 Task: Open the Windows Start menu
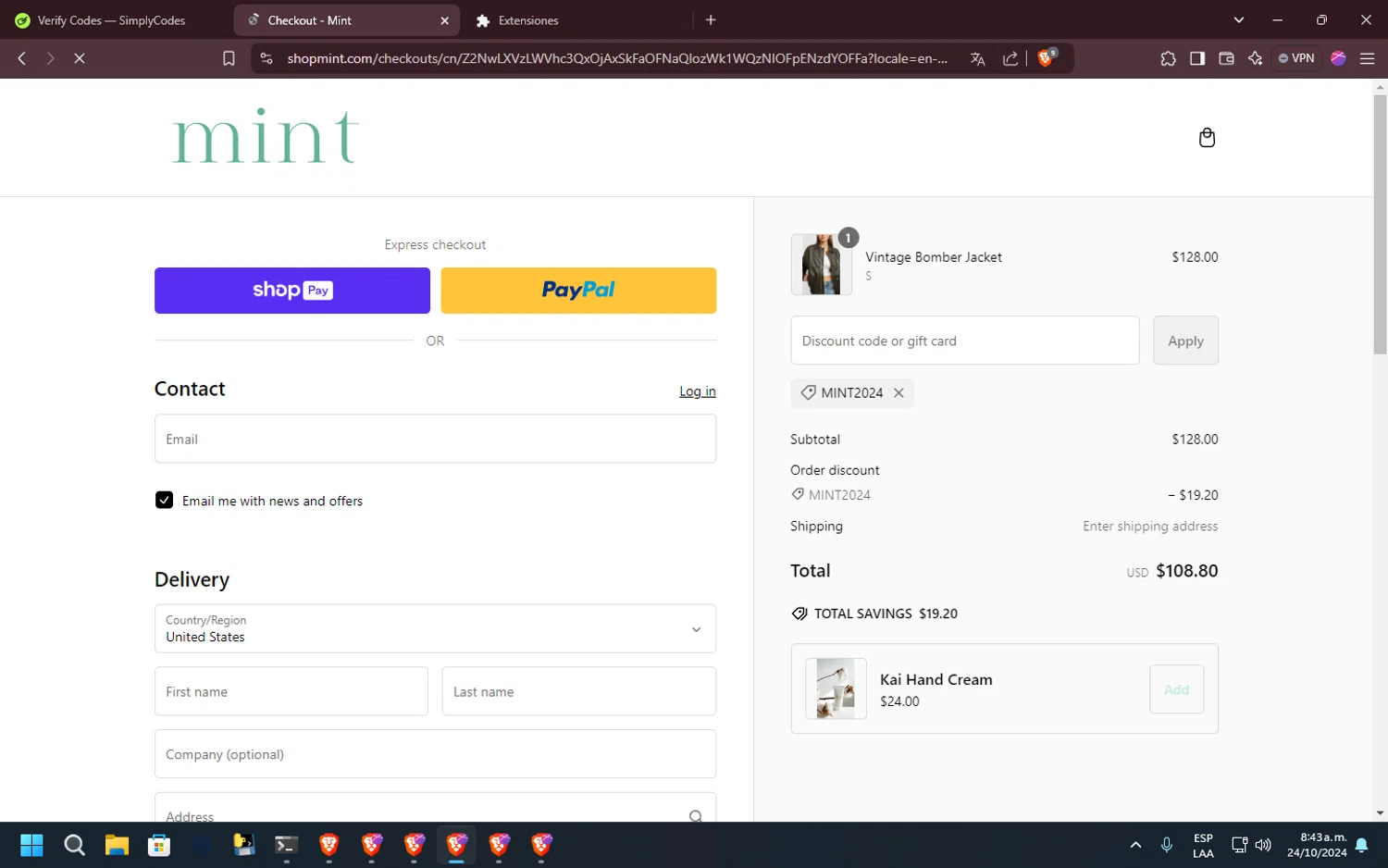(31, 845)
